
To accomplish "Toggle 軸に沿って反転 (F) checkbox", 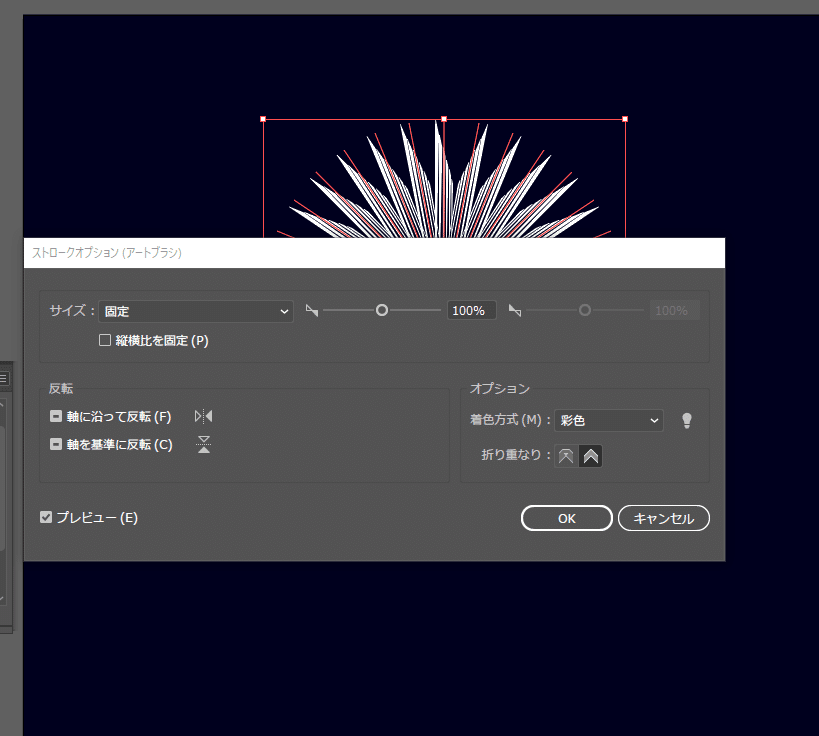I will pyautogui.click(x=56, y=416).
